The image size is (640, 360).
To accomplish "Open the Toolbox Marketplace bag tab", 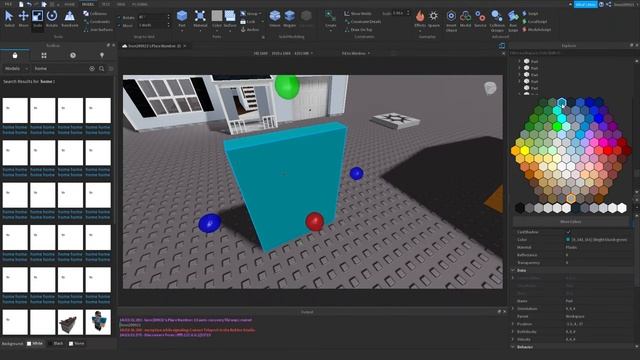I will [15, 55].
